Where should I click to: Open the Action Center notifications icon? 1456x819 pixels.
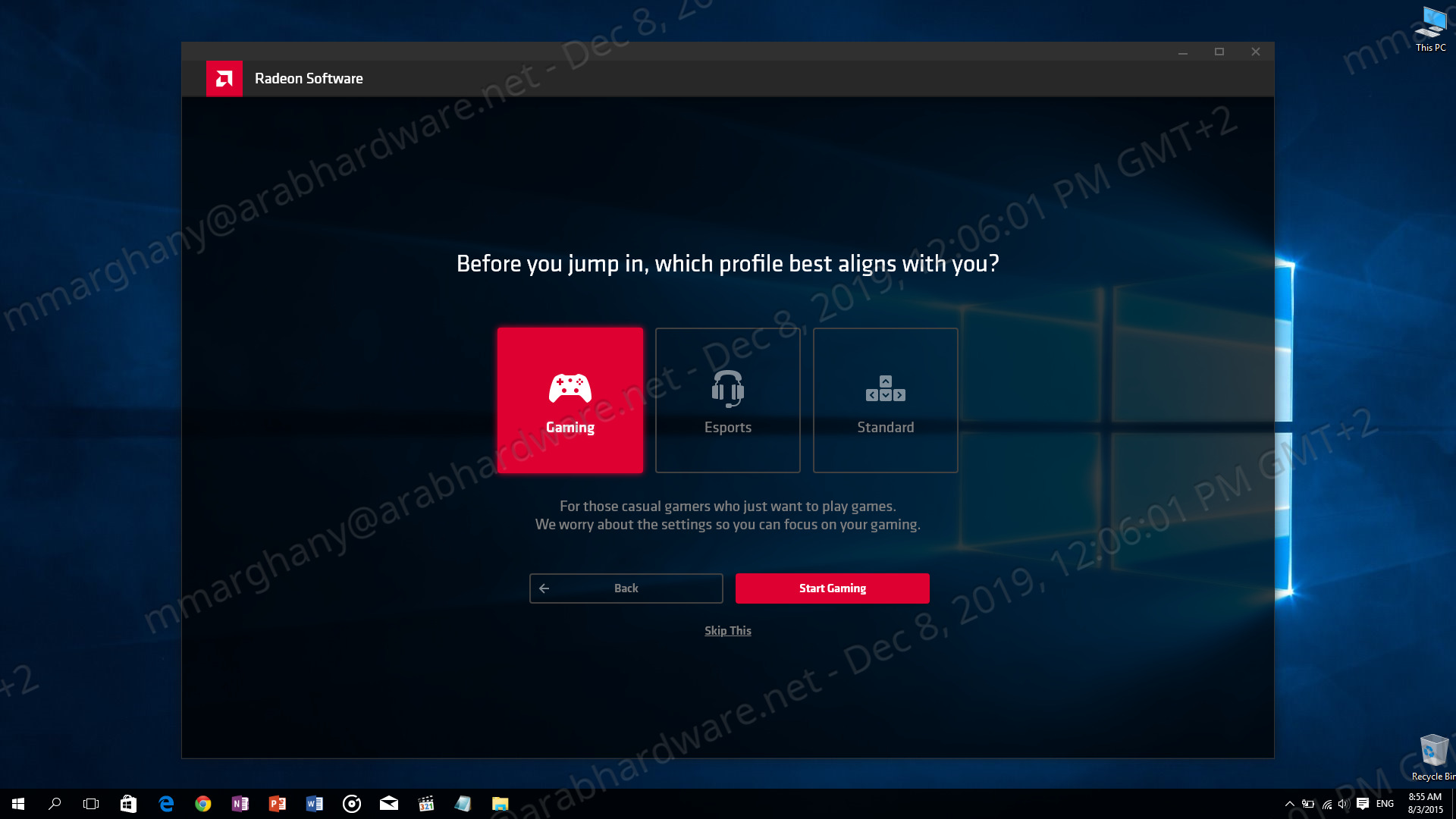pos(1363,804)
